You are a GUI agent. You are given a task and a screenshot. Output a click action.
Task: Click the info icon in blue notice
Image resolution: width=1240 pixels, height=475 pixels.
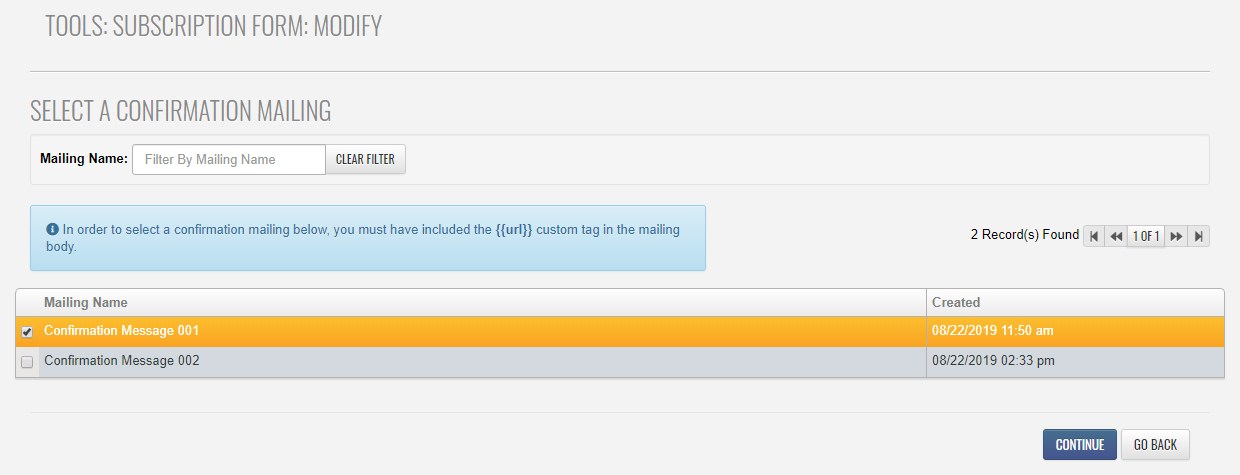[x=52, y=229]
